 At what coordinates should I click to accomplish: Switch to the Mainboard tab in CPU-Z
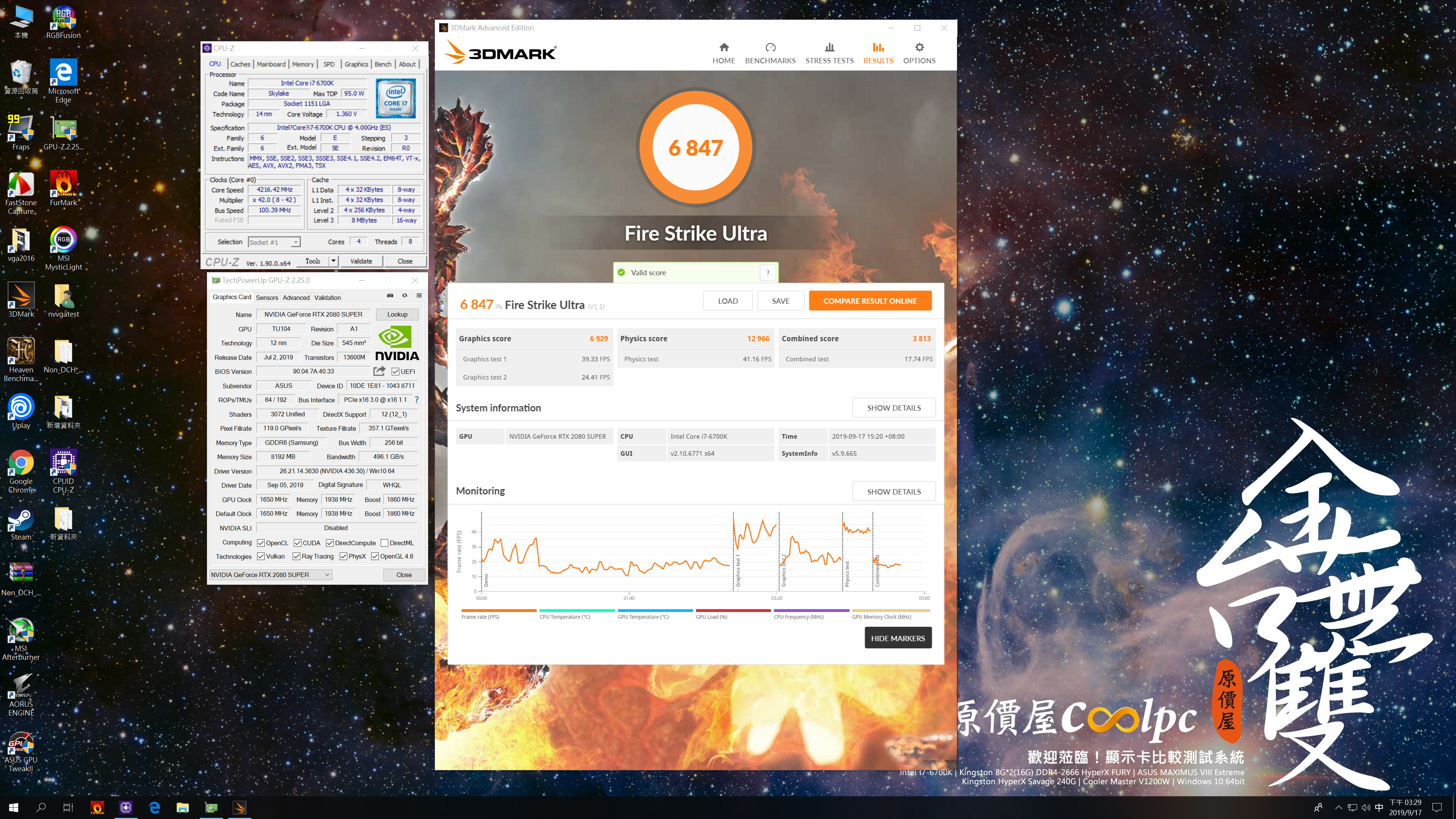(x=271, y=64)
